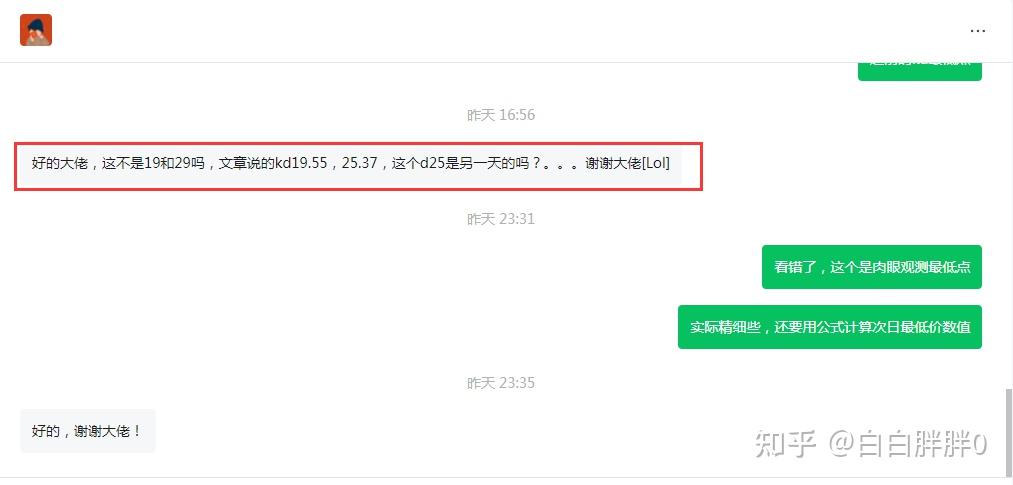Select the green bubble about 公式计算次日最低价数值
1013x485 pixels.
pos(830,327)
